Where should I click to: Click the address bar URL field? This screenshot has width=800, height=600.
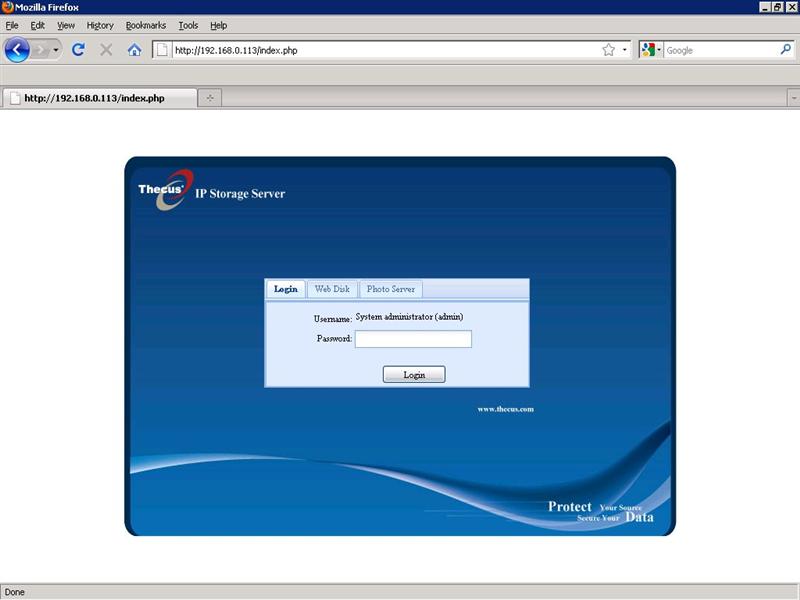(x=385, y=50)
